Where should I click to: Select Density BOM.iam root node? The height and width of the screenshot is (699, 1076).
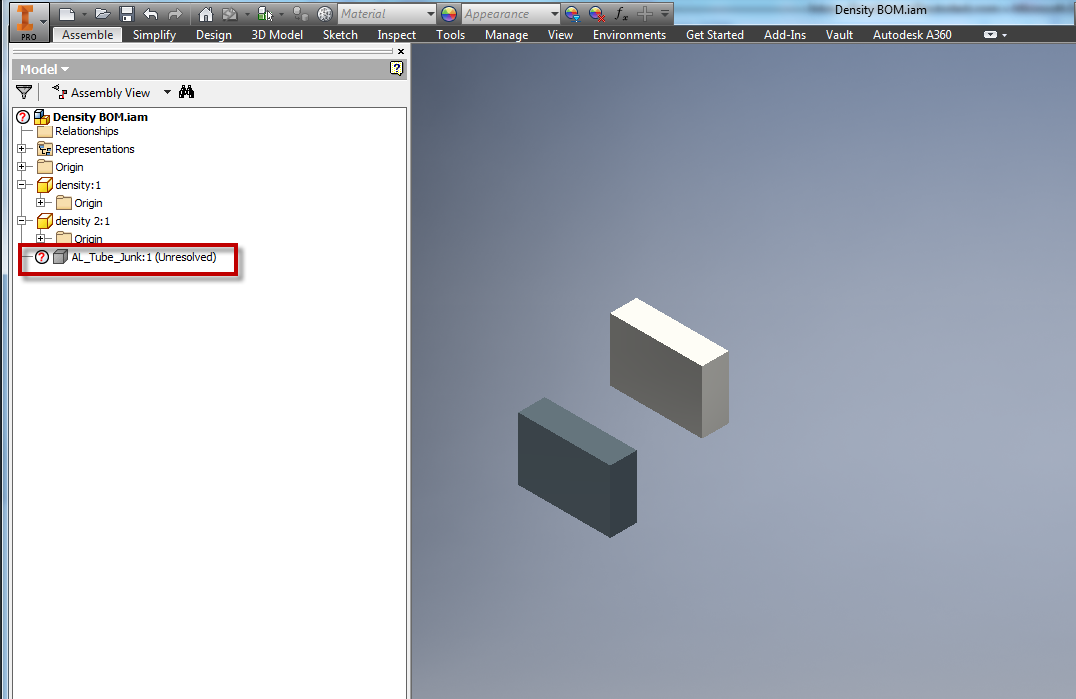click(100, 117)
